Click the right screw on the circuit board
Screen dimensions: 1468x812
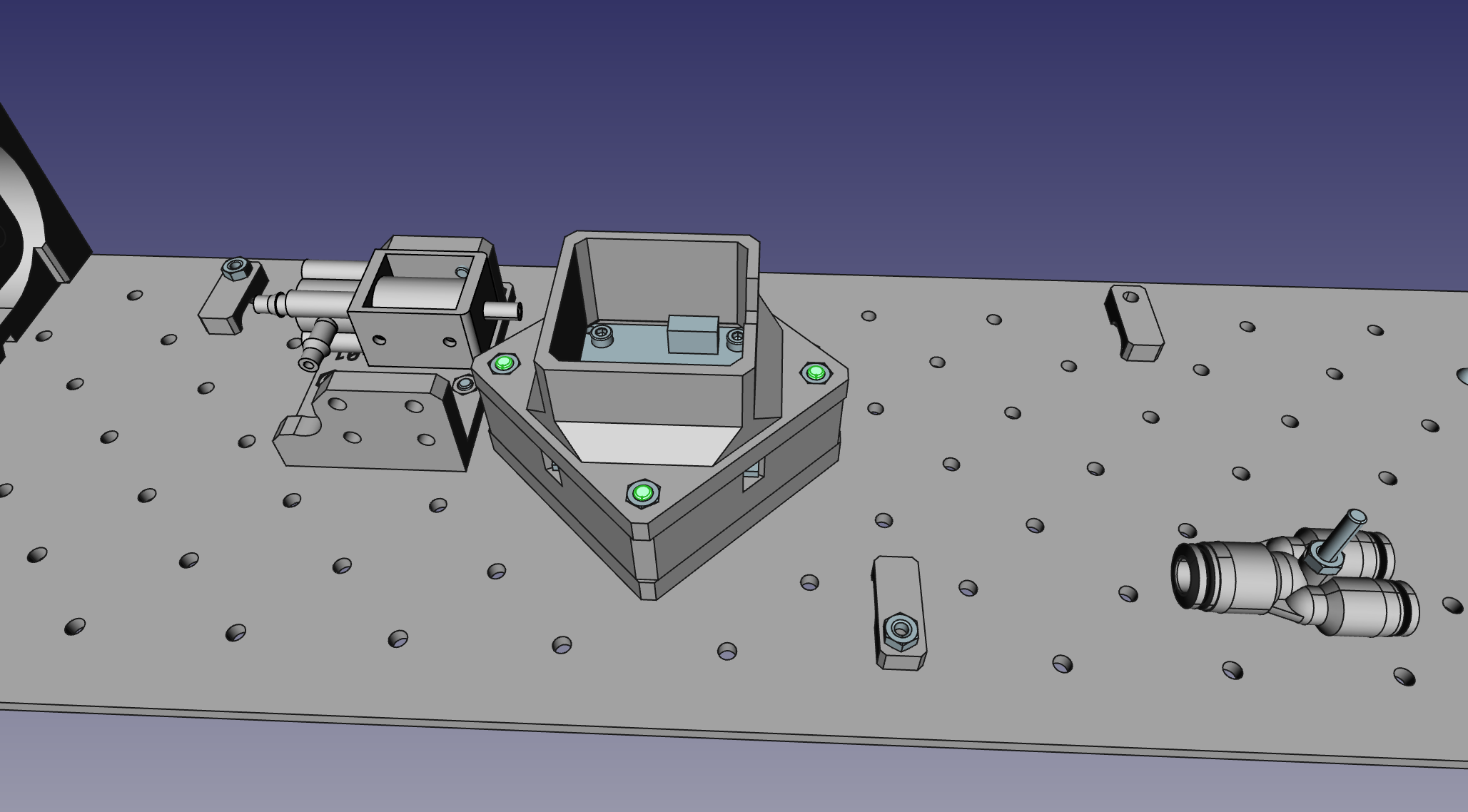click(736, 339)
